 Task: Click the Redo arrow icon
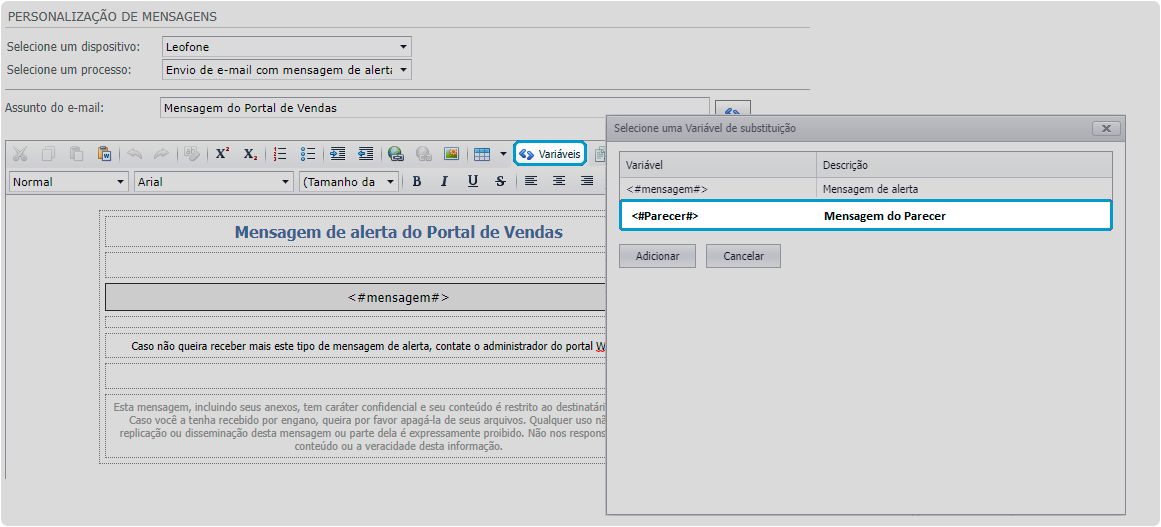(161, 154)
